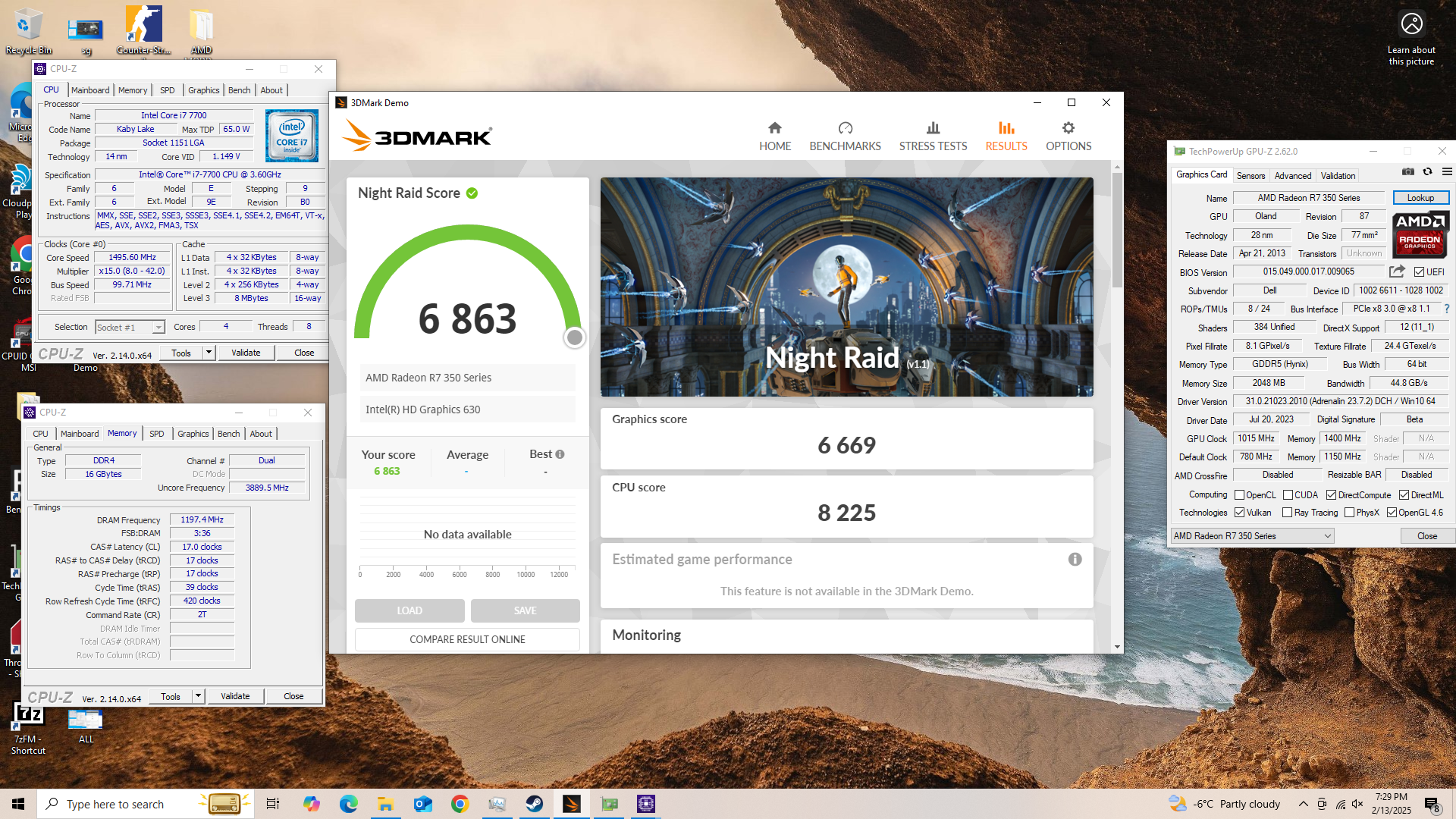Viewport: 1456px width, 819px height.
Task: Open the Sensors tab in GPU-Z
Action: (x=1250, y=175)
